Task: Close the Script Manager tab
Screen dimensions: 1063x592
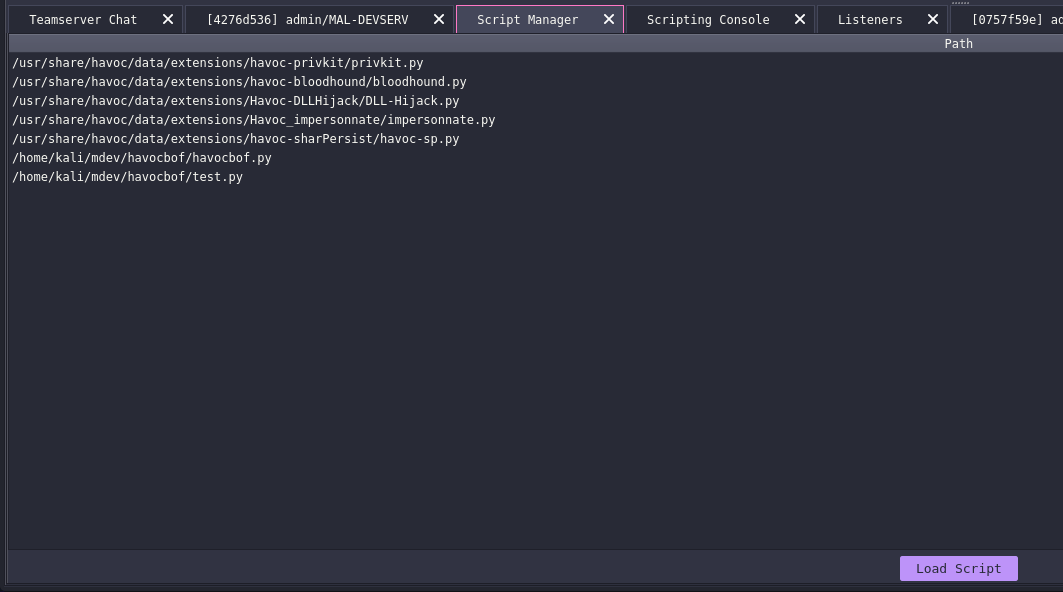Action: tap(609, 20)
